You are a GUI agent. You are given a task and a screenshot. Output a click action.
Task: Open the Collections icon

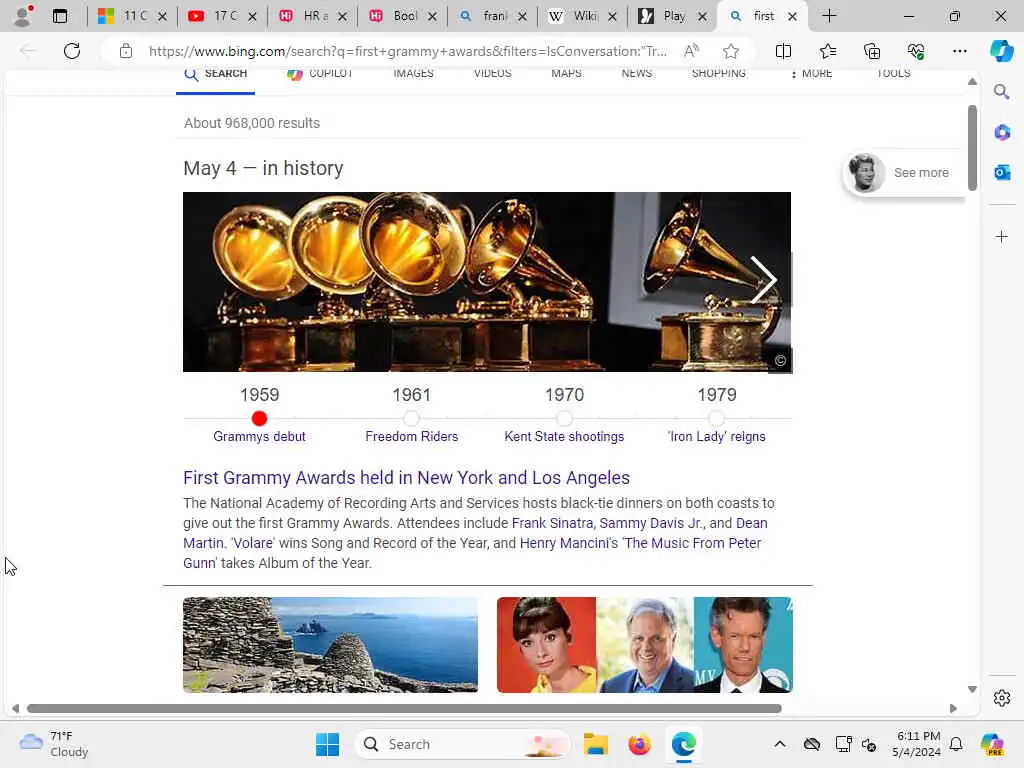pos(872,51)
